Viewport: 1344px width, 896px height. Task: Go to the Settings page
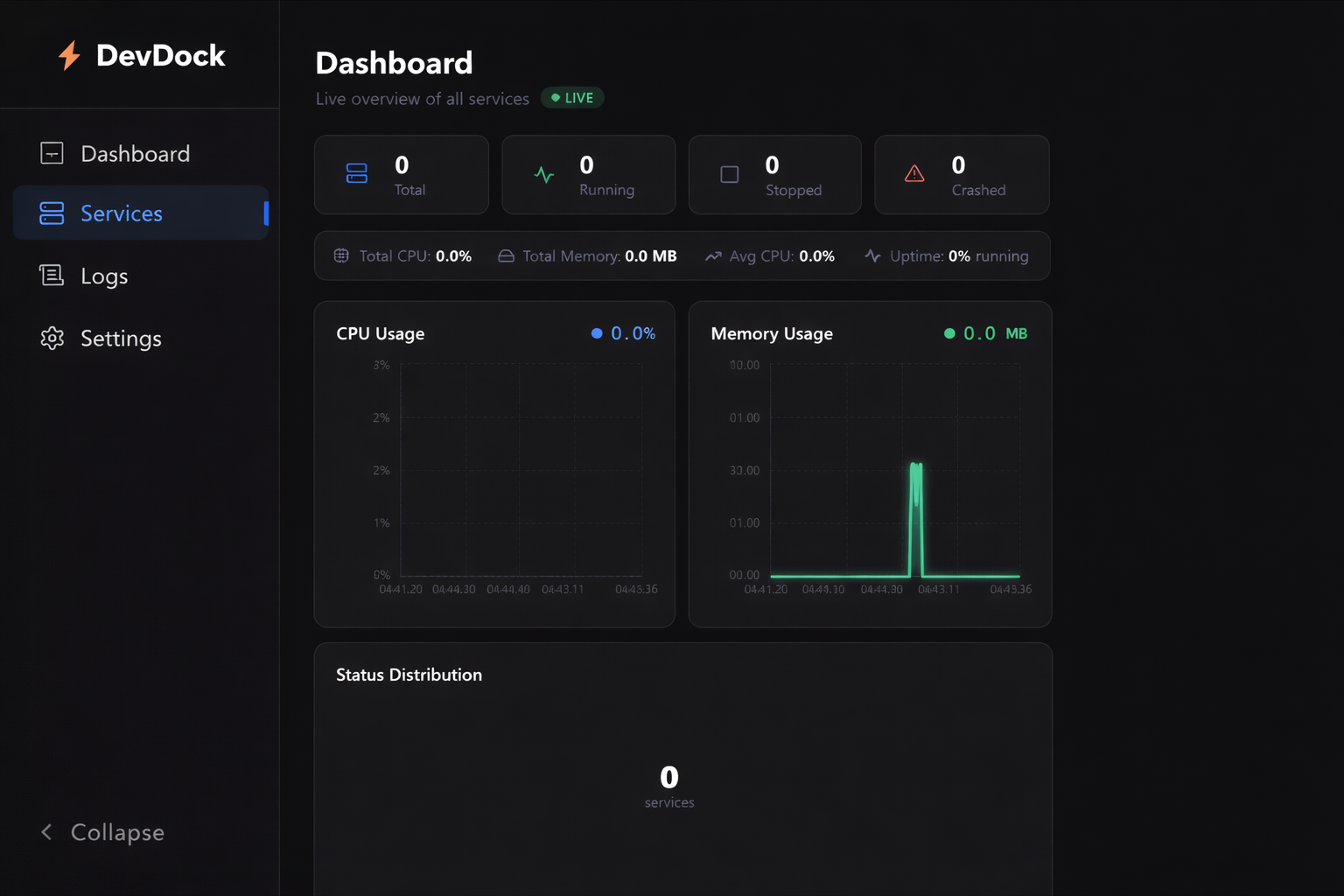(x=121, y=339)
